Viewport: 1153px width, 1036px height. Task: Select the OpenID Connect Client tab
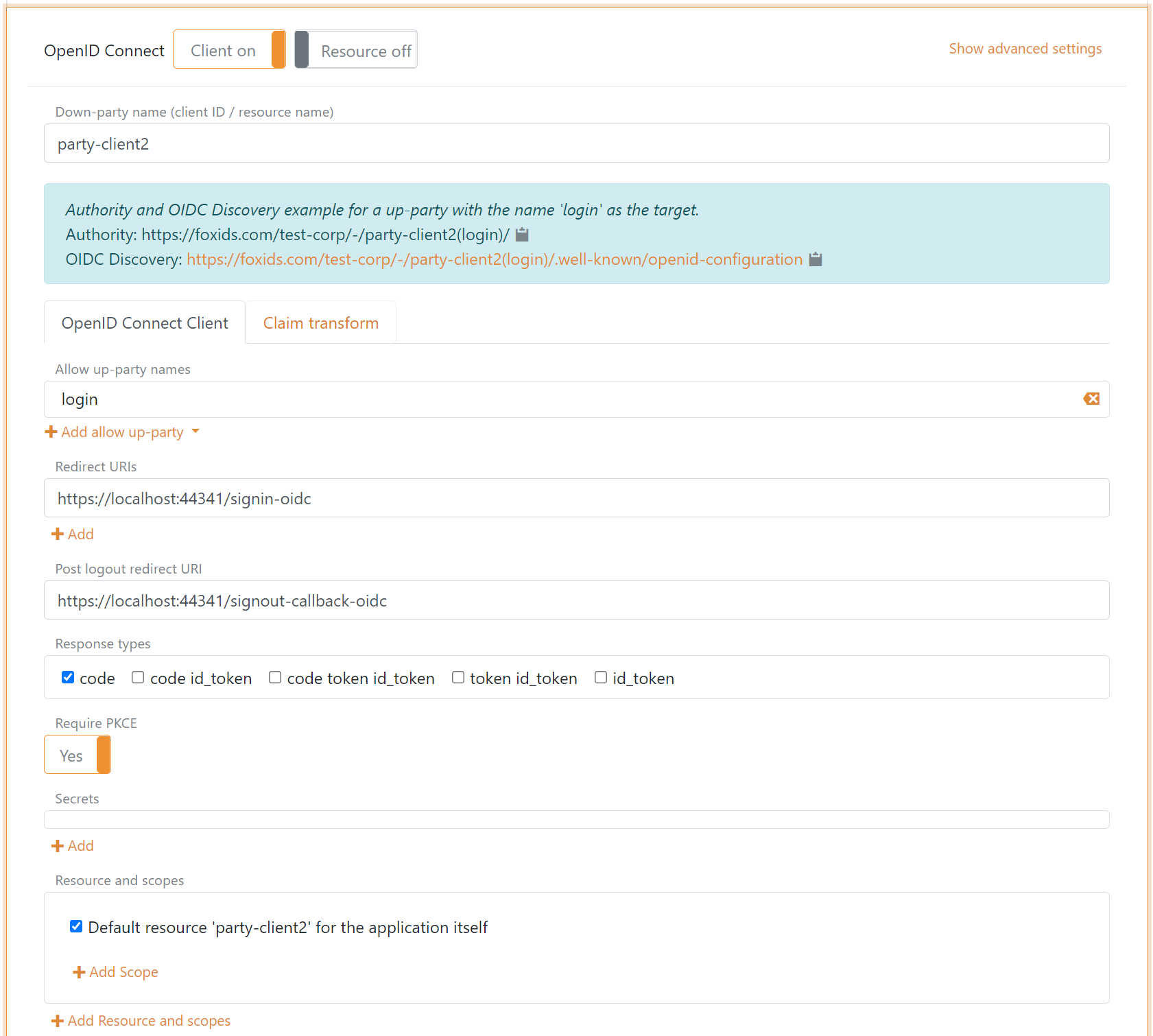[145, 322]
